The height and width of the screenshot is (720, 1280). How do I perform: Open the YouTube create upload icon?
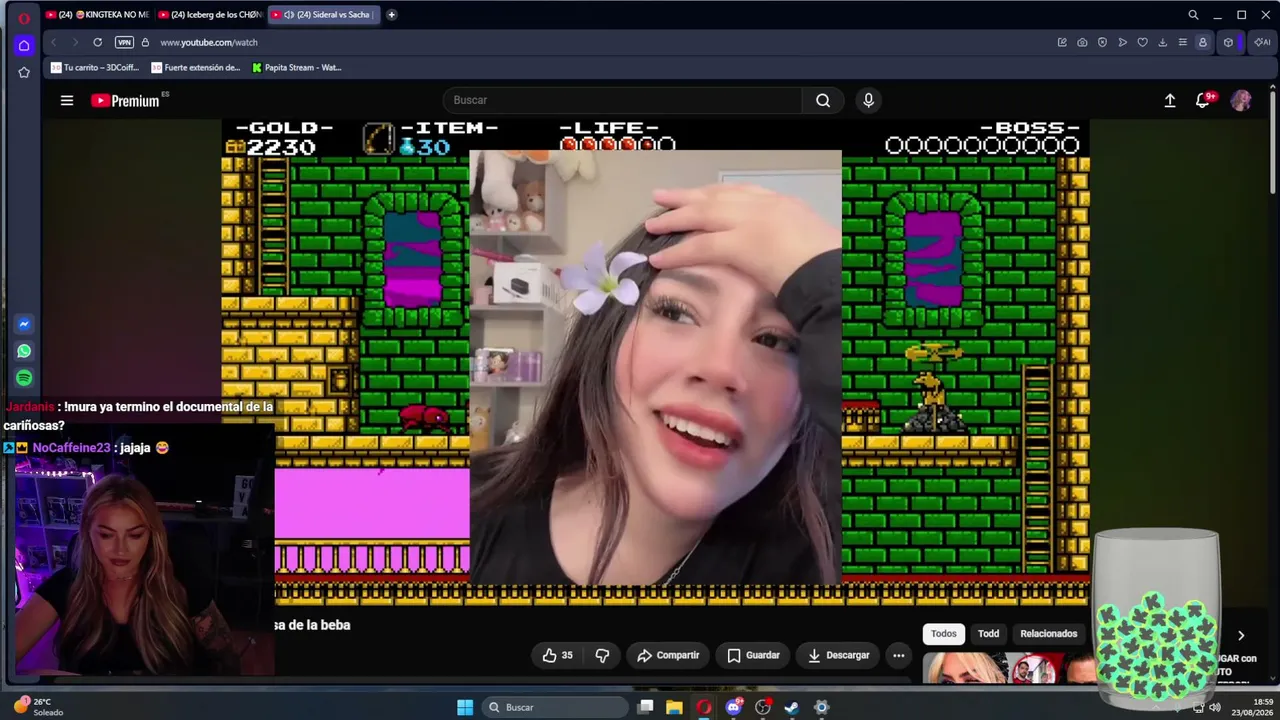click(1170, 100)
